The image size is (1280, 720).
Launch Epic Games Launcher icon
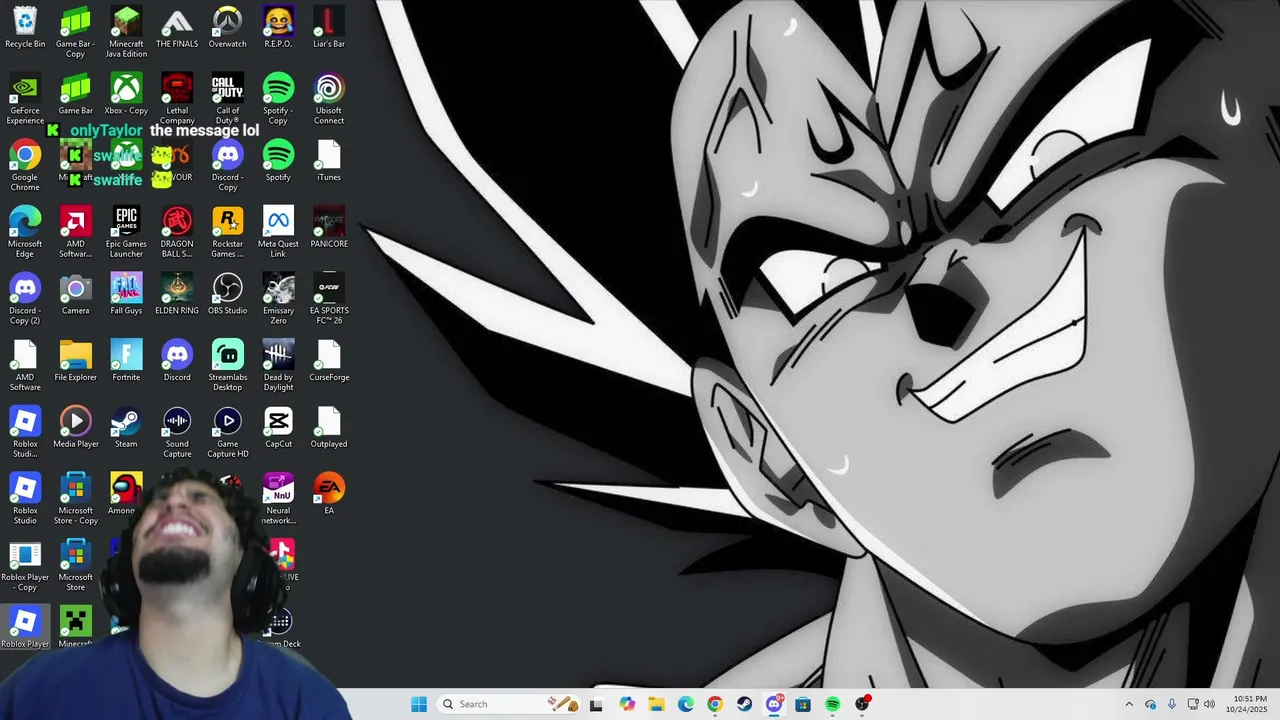tap(126, 232)
